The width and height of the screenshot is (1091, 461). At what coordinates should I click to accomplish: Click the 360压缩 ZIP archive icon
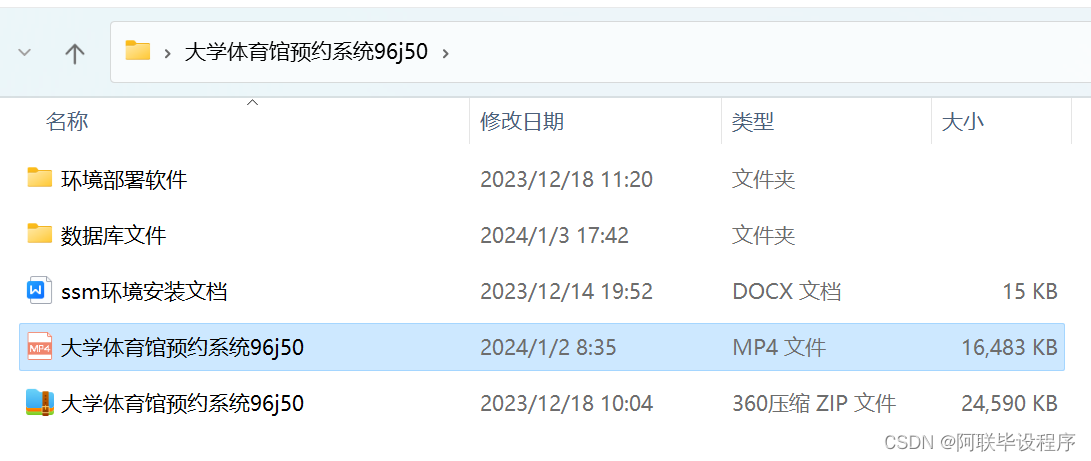40,402
